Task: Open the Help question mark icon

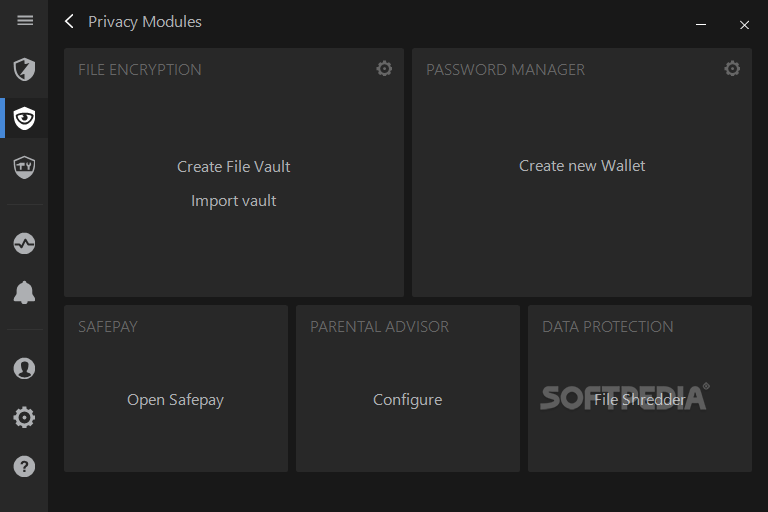Action: pyautogui.click(x=24, y=466)
